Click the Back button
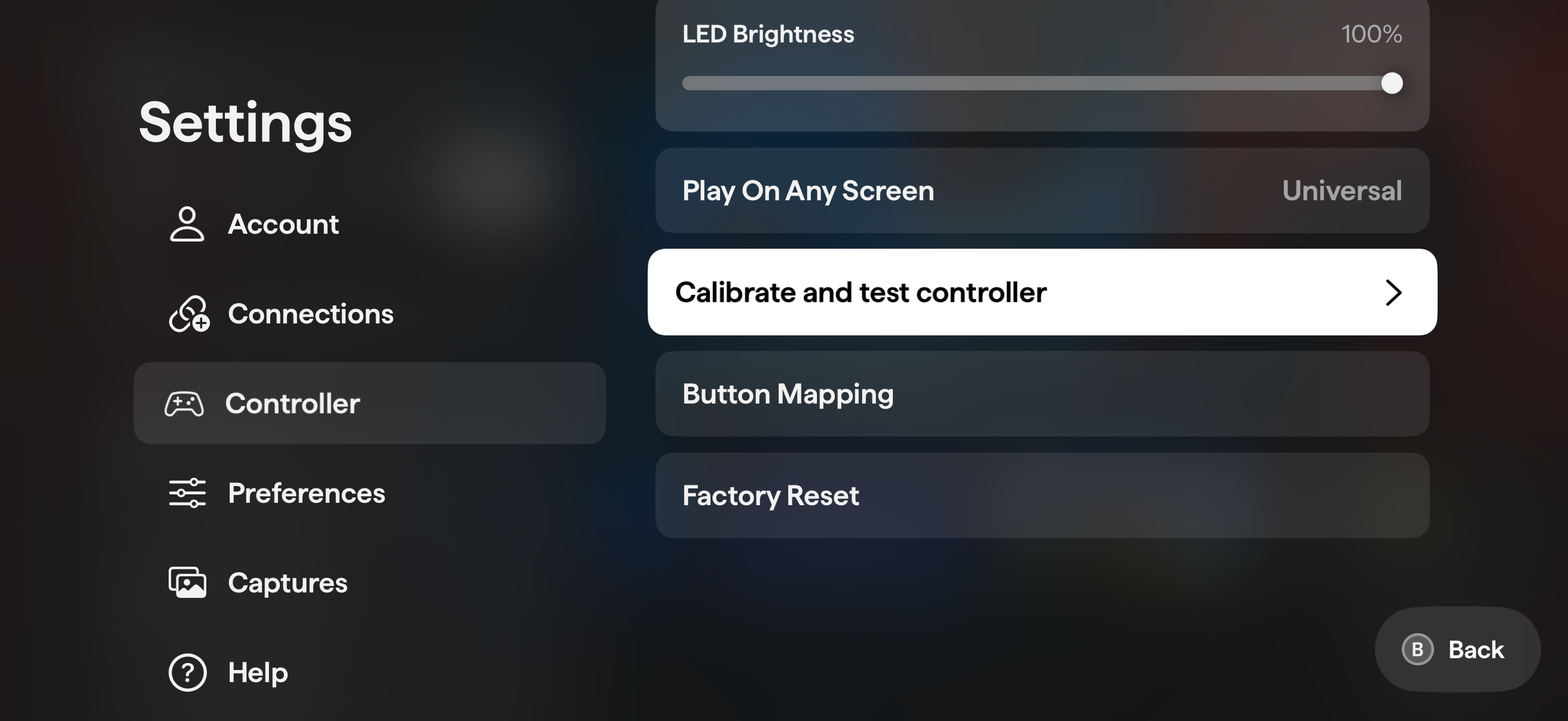 [x=1457, y=649]
